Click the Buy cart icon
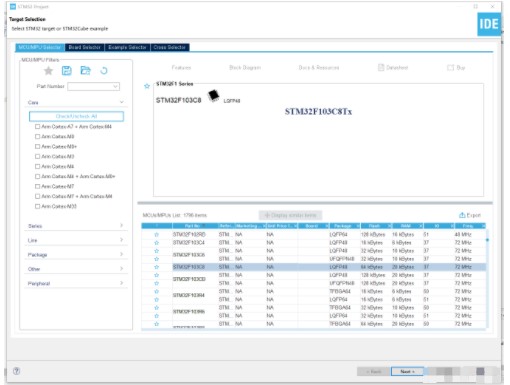 [x=451, y=68]
